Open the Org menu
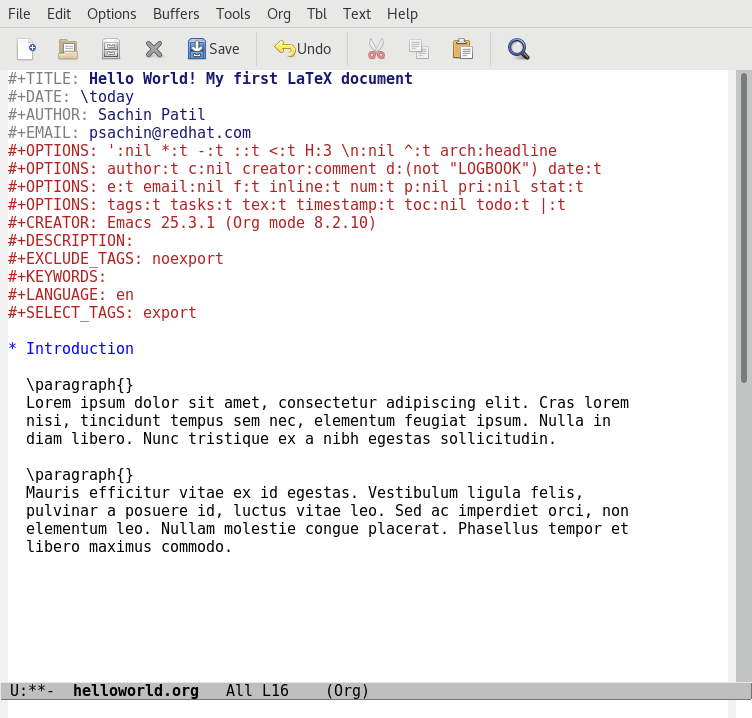This screenshot has height=718, width=752. [279, 14]
